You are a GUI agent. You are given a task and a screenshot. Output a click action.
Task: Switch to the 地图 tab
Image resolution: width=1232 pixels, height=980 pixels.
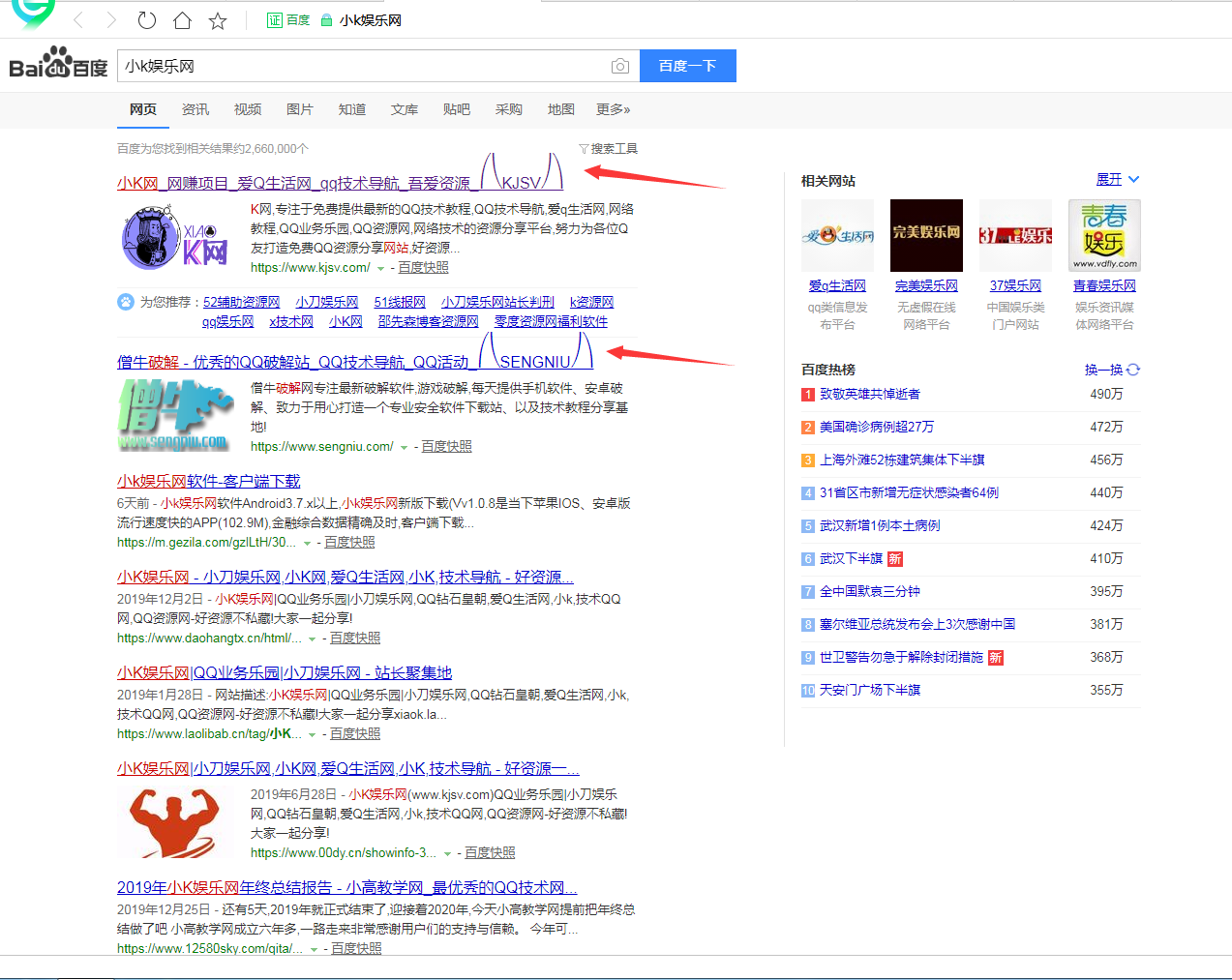click(561, 109)
